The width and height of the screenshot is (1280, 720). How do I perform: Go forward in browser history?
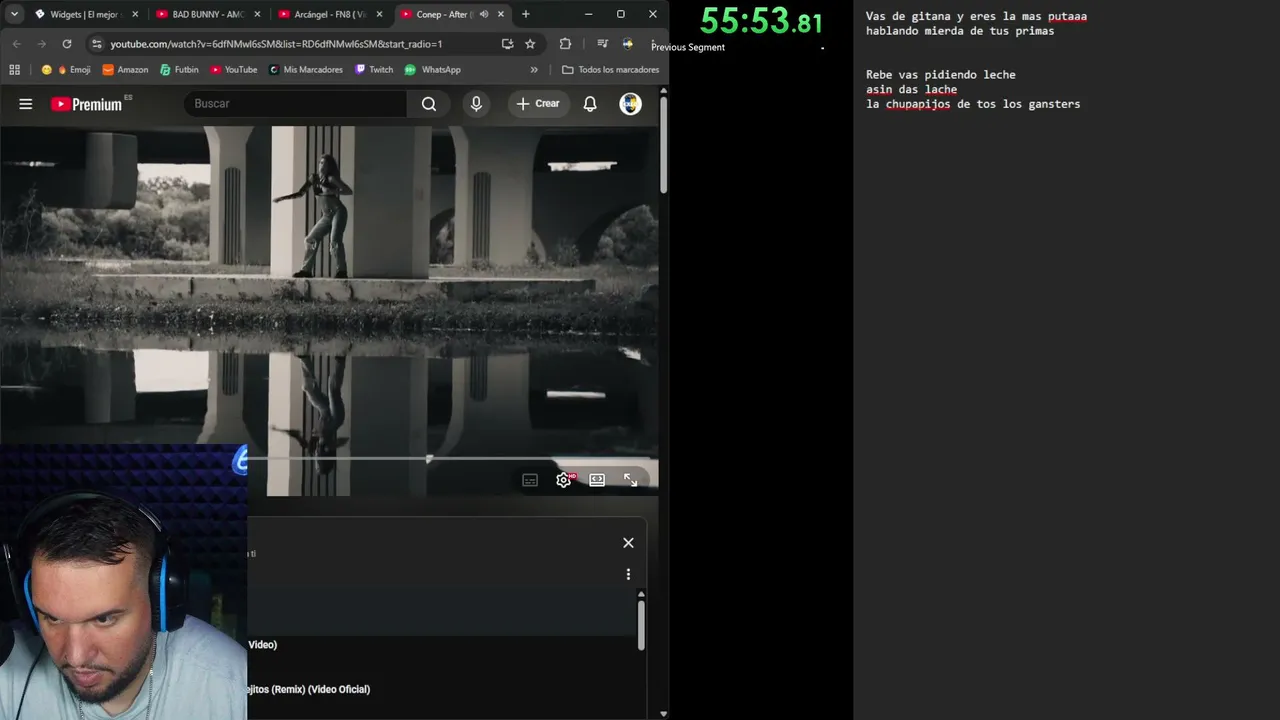(41, 44)
